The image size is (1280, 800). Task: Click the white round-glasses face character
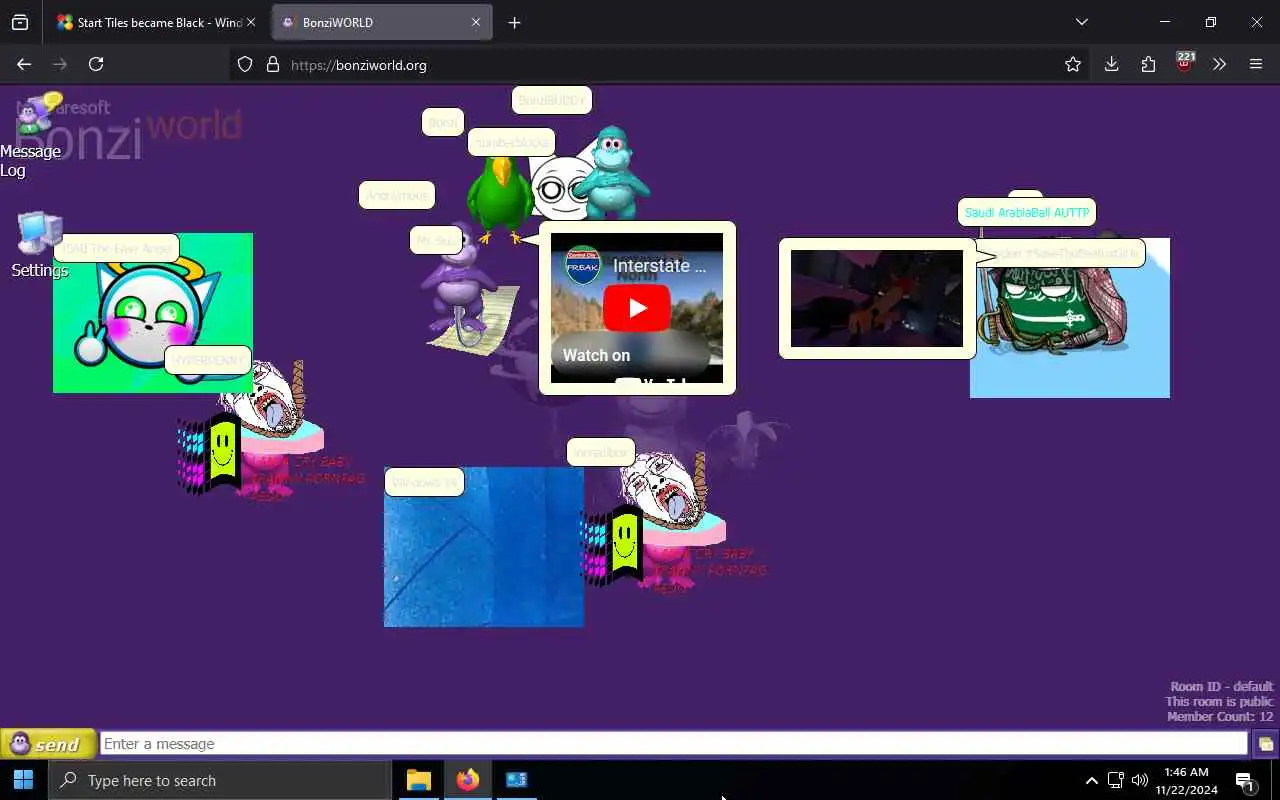click(x=560, y=188)
